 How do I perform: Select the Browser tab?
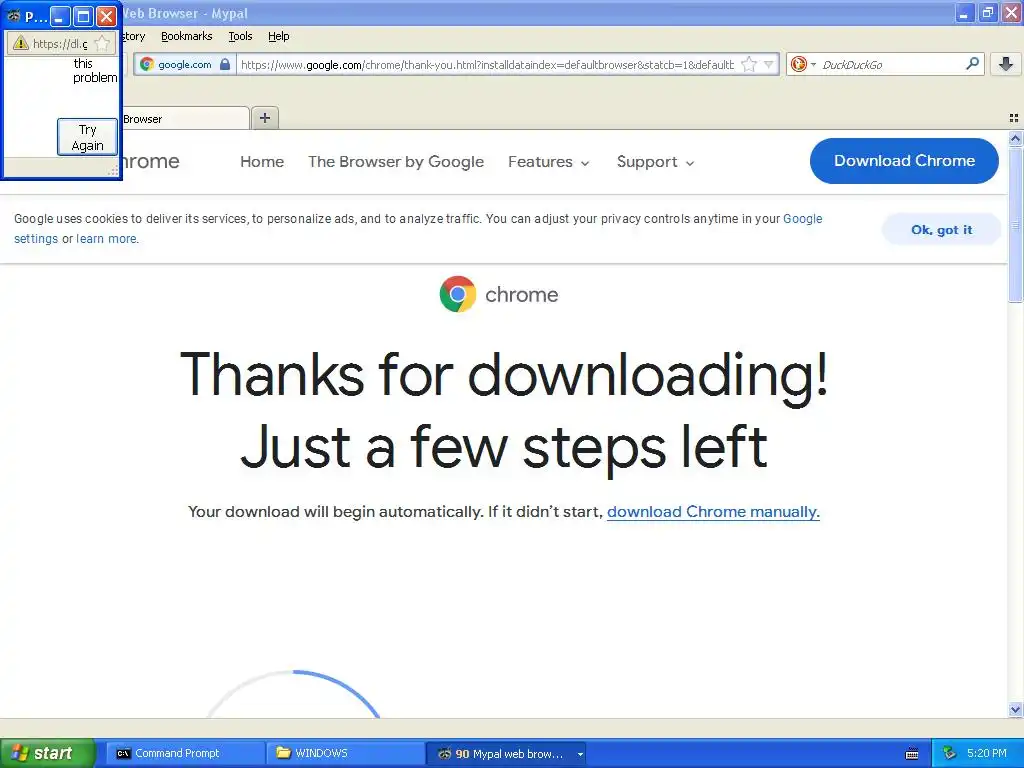[185, 119]
